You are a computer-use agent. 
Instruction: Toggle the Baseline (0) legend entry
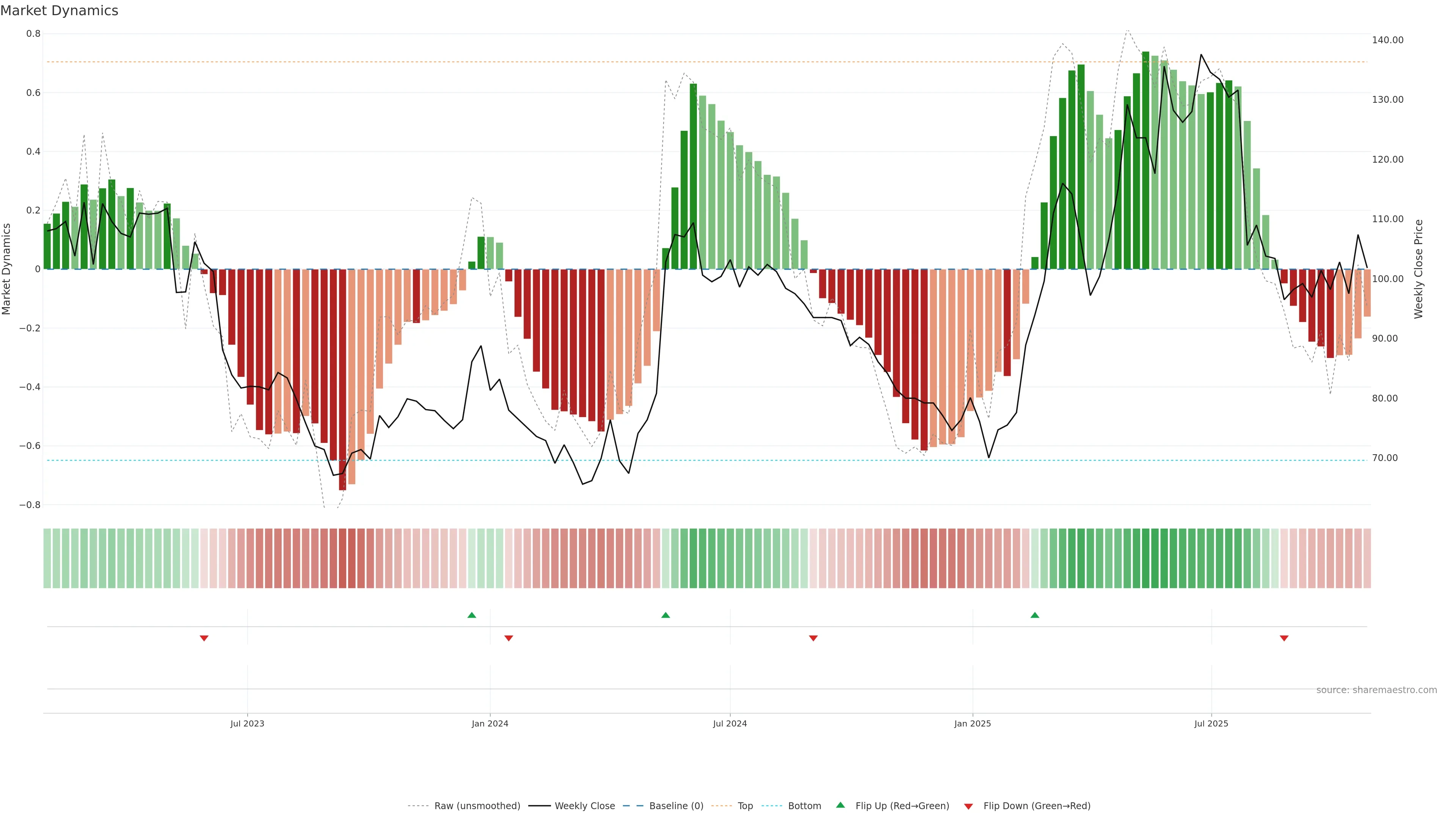[676, 806]
